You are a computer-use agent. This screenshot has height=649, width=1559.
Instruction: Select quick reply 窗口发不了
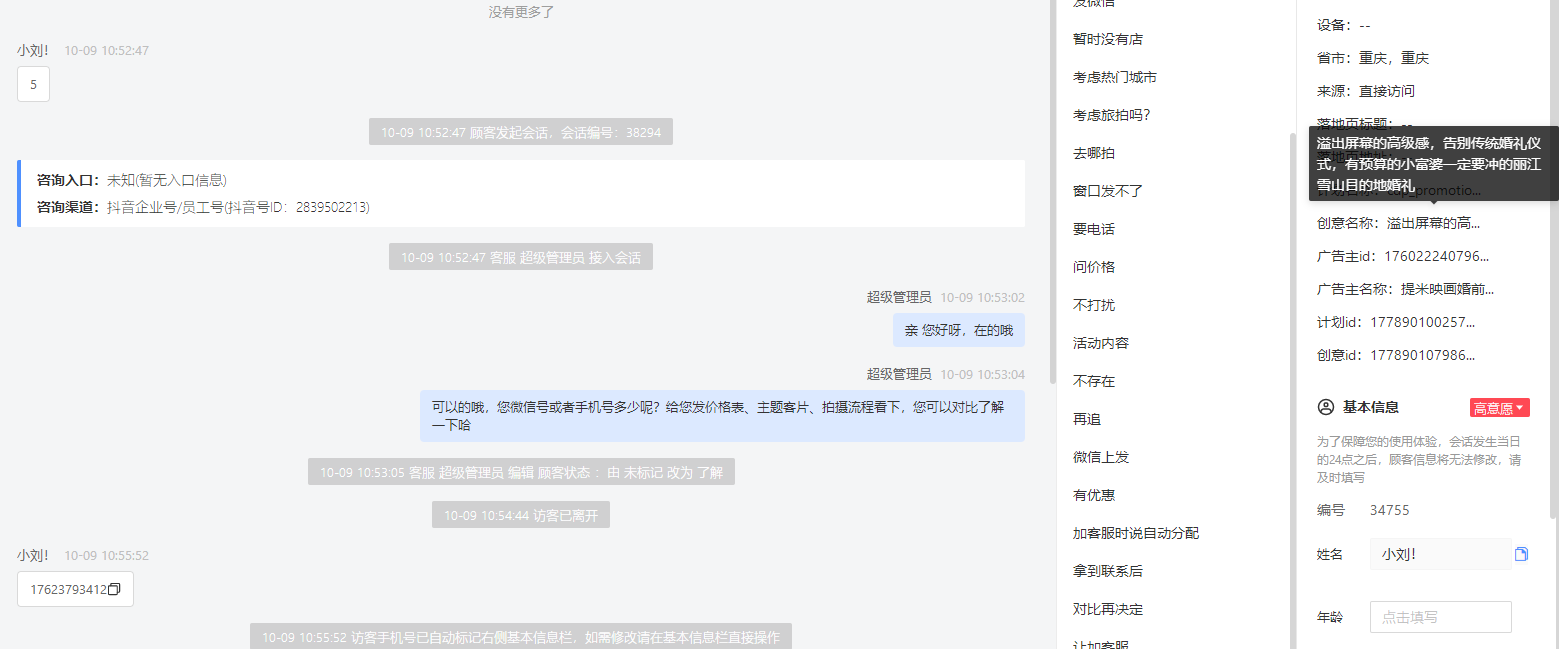coord(1108,191)
